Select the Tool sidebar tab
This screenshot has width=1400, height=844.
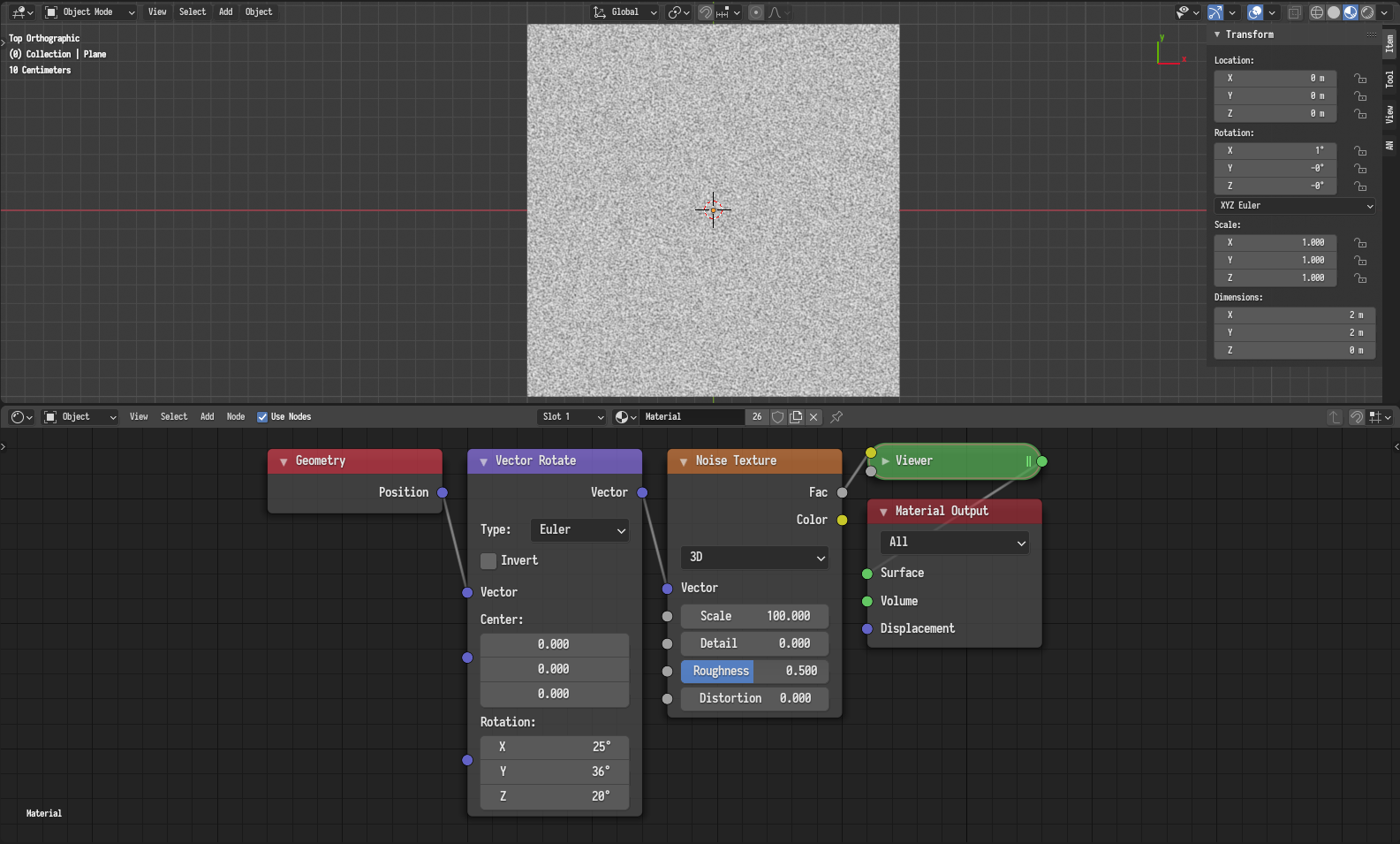click(1390, 80)
